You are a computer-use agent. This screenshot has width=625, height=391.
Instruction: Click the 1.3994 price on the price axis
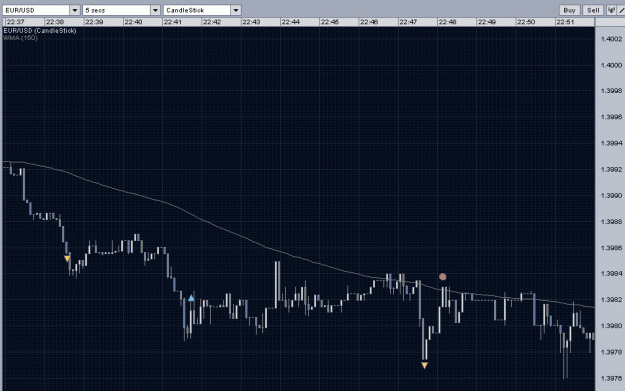click(x=611, y=143)
